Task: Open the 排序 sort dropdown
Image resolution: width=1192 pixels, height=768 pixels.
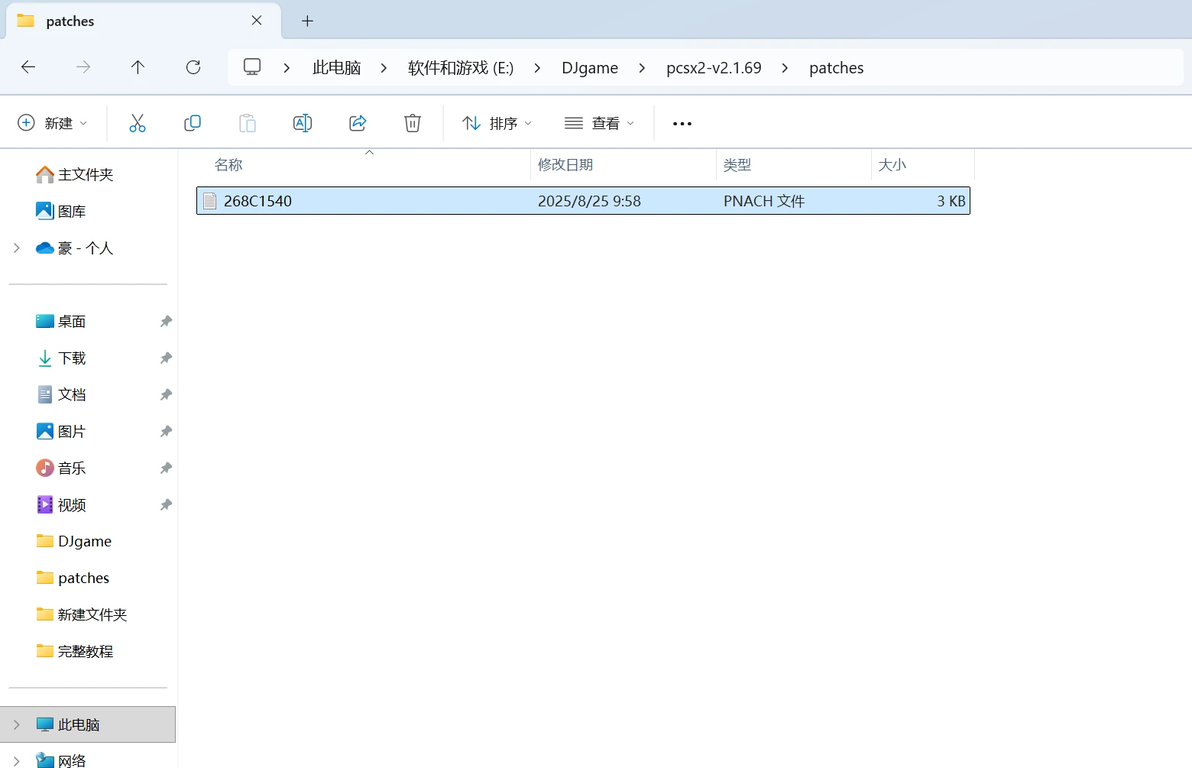Action: pyautogui.click(x=497, y=123)
